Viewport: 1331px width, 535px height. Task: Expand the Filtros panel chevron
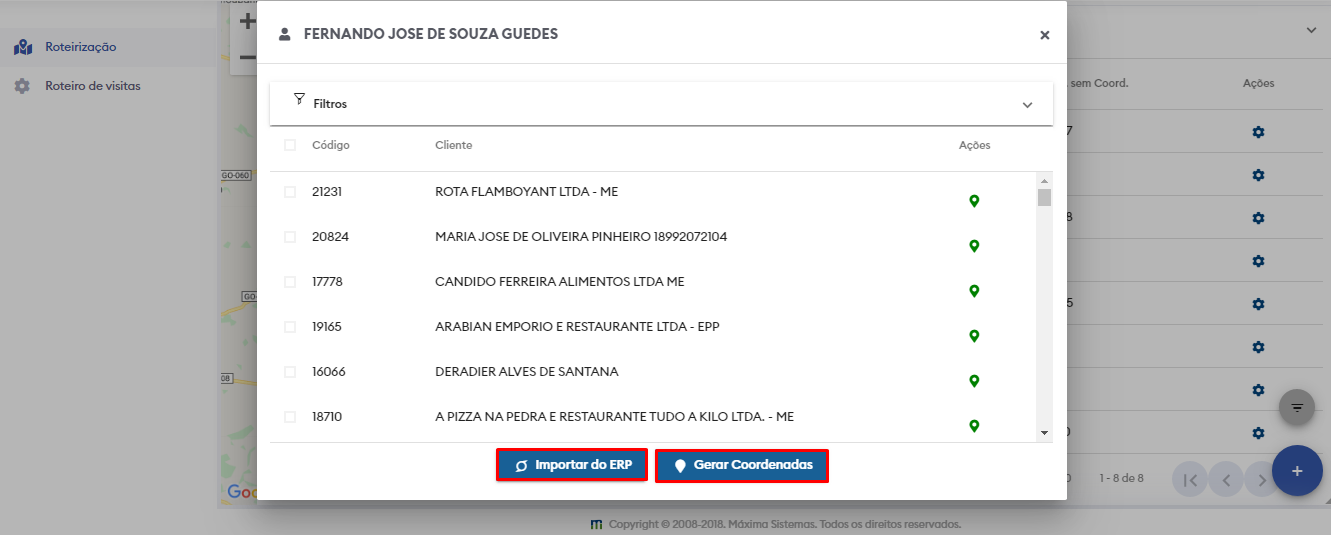tap(1027, 105)
